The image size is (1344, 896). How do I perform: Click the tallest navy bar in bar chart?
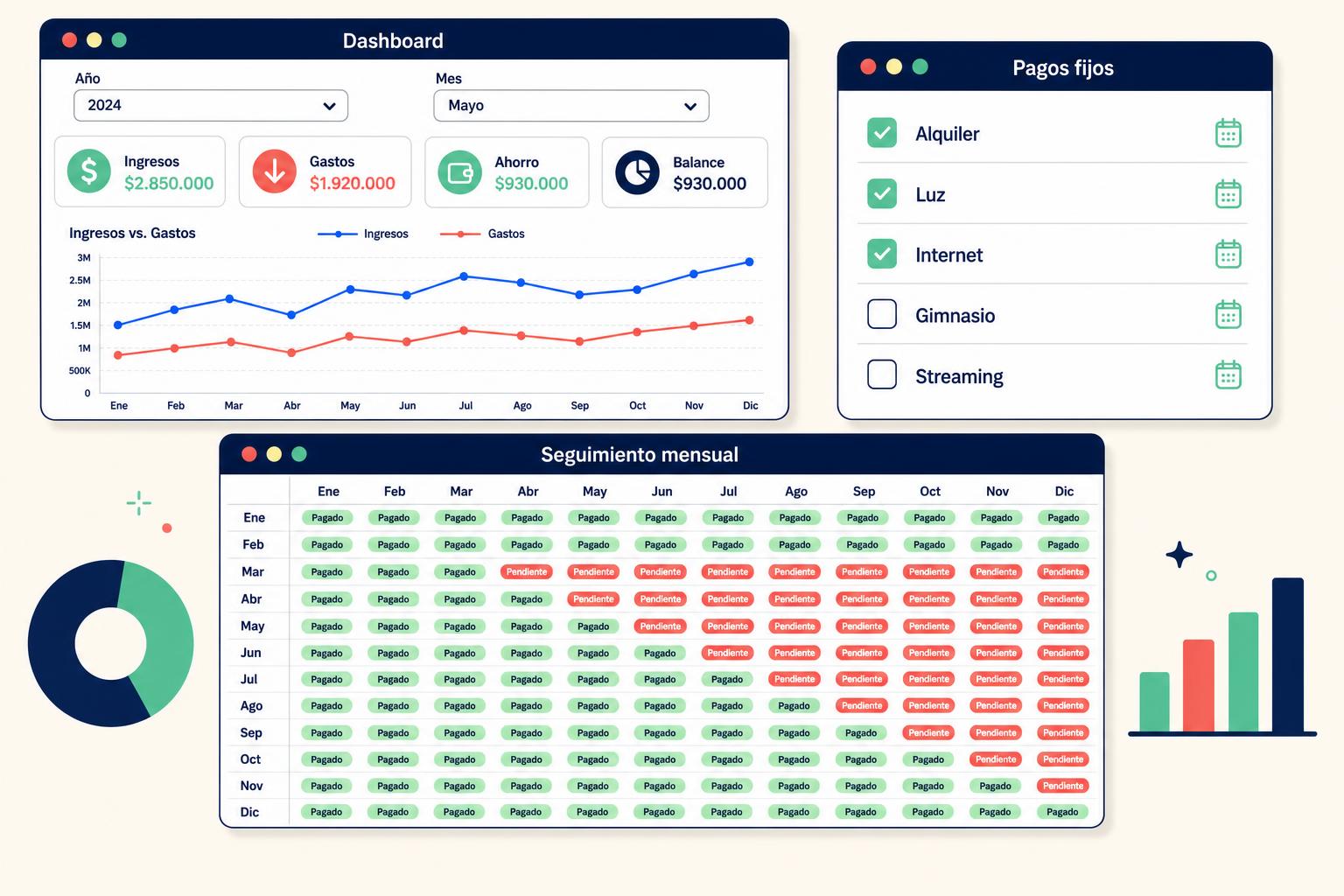click(1288, 654)
